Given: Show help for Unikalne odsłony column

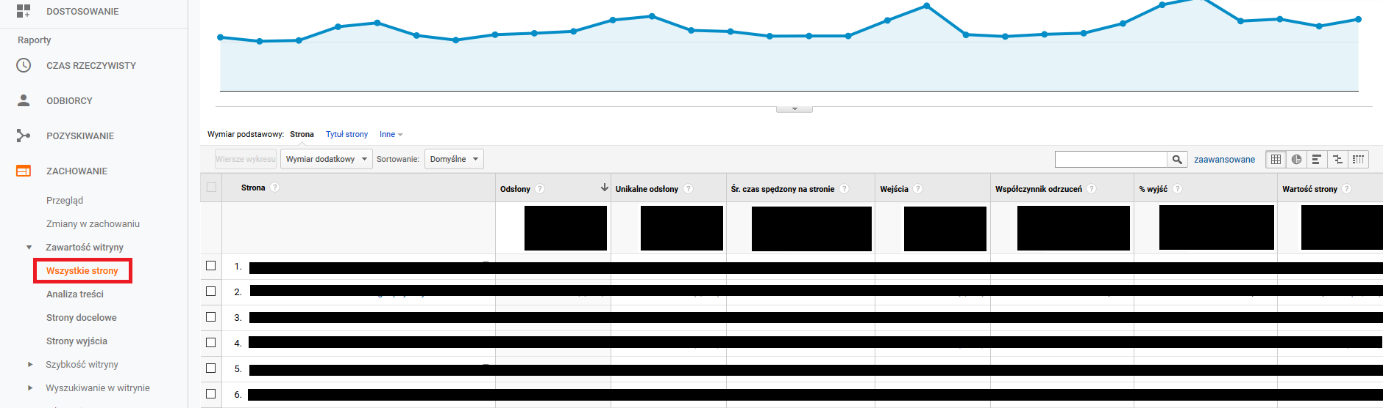Looking at the screenshot, I should click(689, 188).
